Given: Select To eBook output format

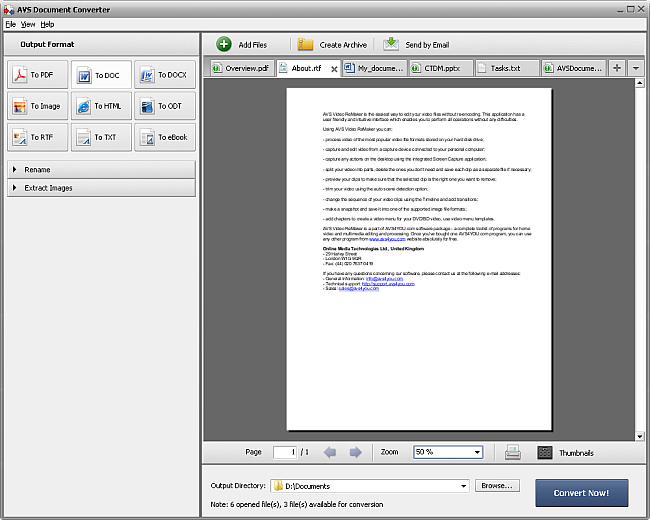Looking at the screenshot, I should coord(164,137).
